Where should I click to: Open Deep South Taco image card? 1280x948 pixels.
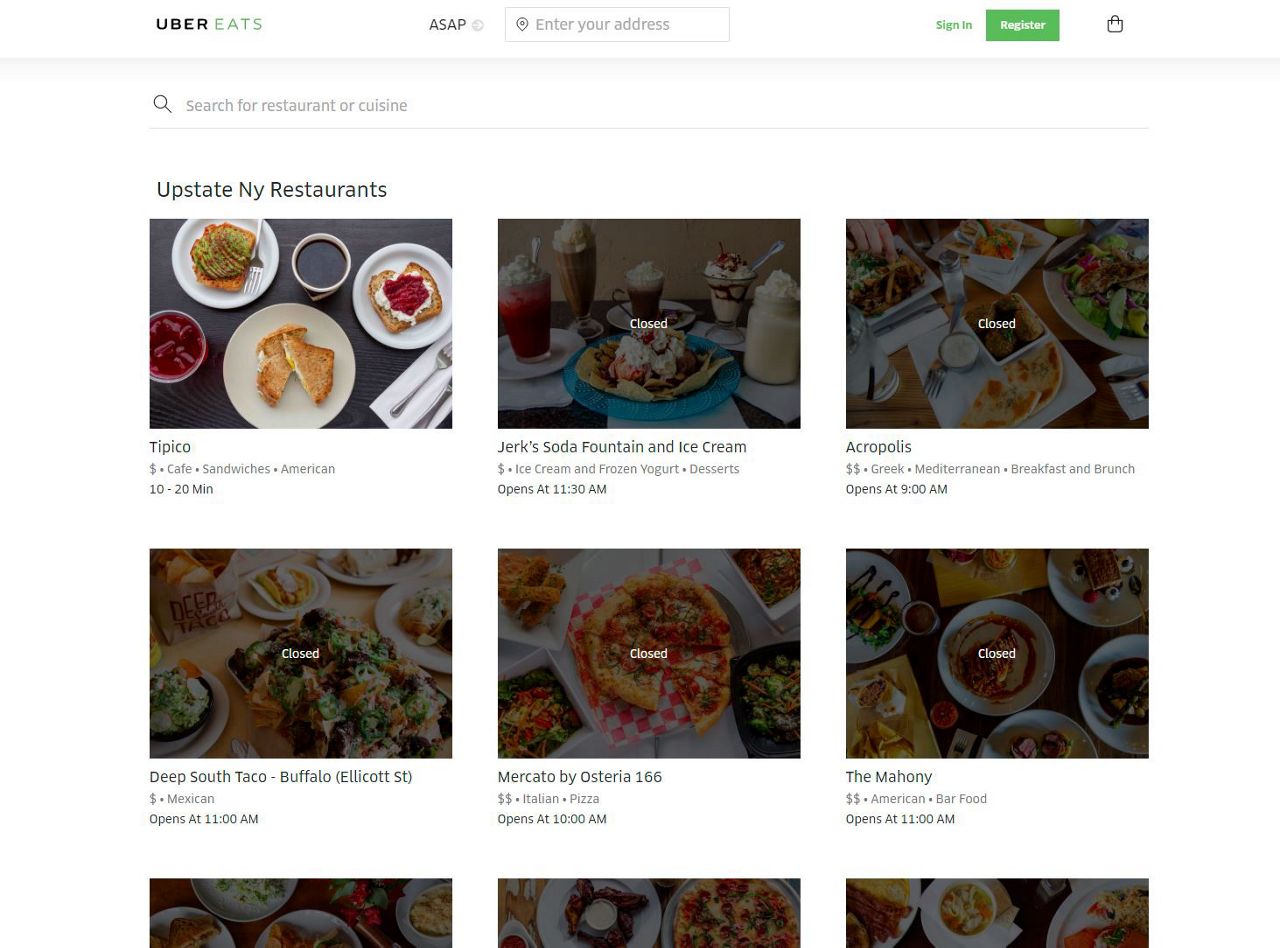300,653
